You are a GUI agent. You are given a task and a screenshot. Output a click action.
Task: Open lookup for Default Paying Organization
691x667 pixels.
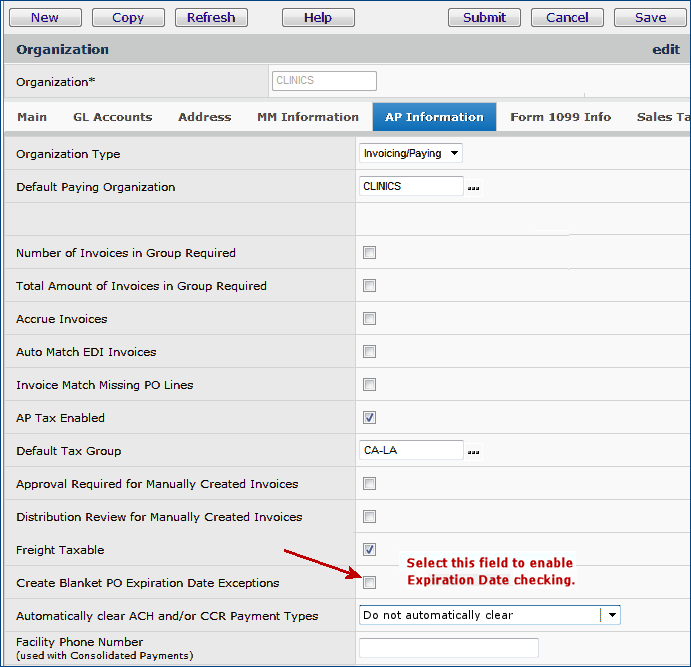(x=473, y=188)
